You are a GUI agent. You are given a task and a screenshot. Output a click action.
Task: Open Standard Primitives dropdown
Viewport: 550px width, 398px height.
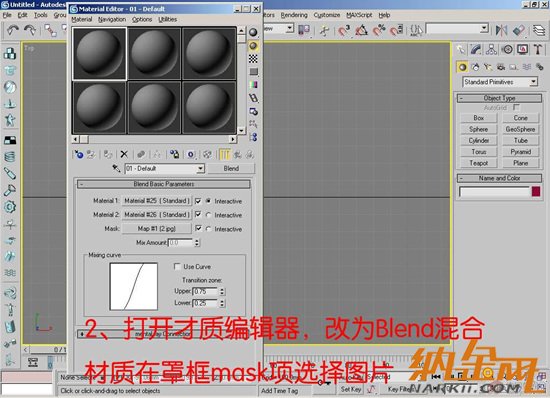point(533,82)
